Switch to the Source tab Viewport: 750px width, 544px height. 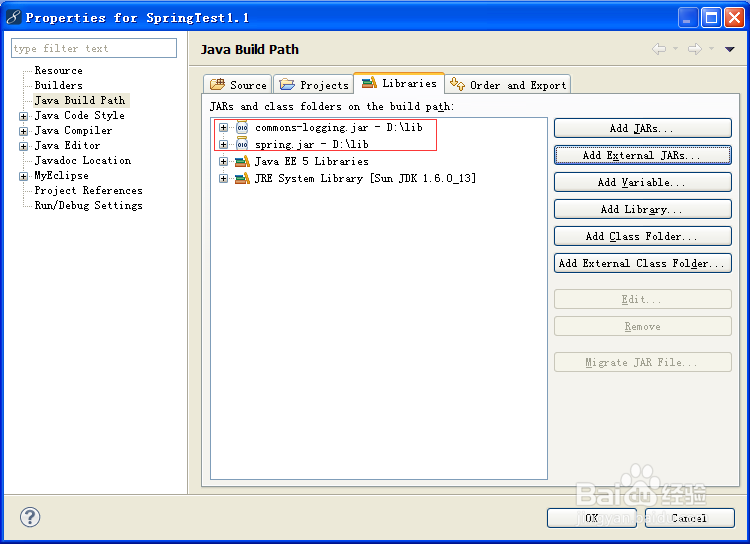tap(238, 85)
